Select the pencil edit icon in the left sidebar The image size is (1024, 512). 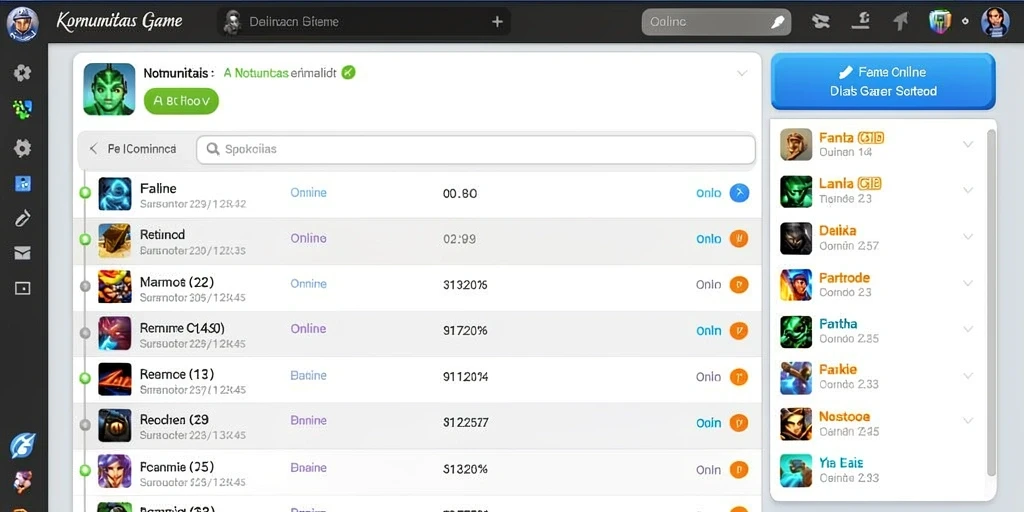tap(22, 218)
